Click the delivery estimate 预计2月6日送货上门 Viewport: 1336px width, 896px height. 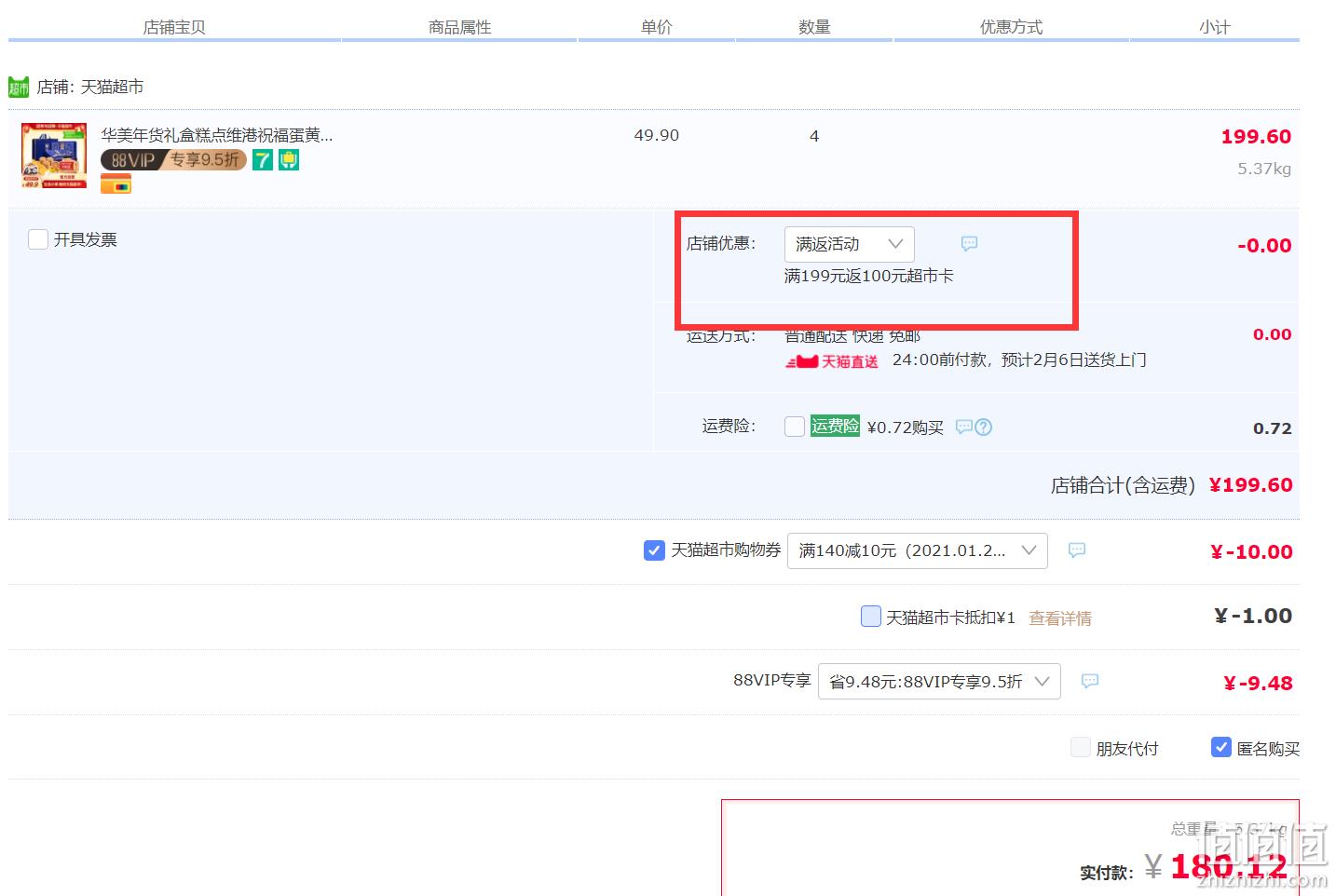(x=1074, y=360)
